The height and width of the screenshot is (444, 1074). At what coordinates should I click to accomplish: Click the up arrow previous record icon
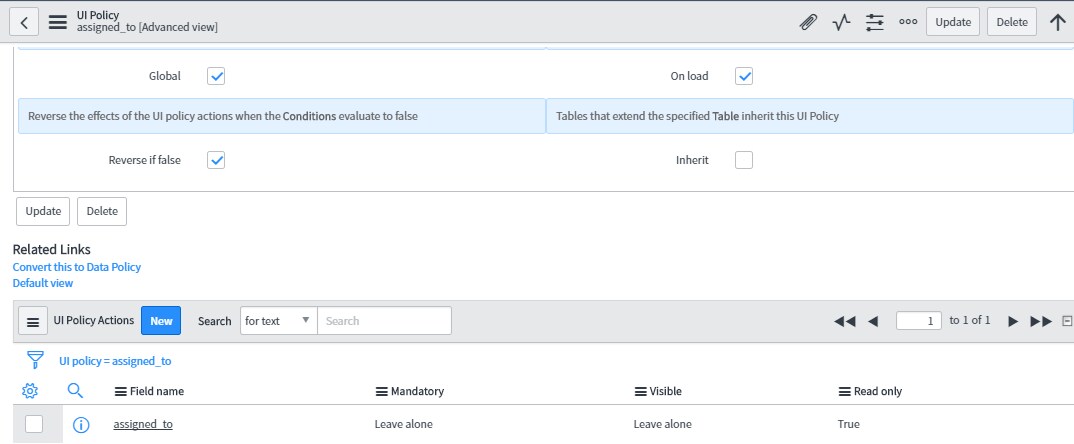1058,22
